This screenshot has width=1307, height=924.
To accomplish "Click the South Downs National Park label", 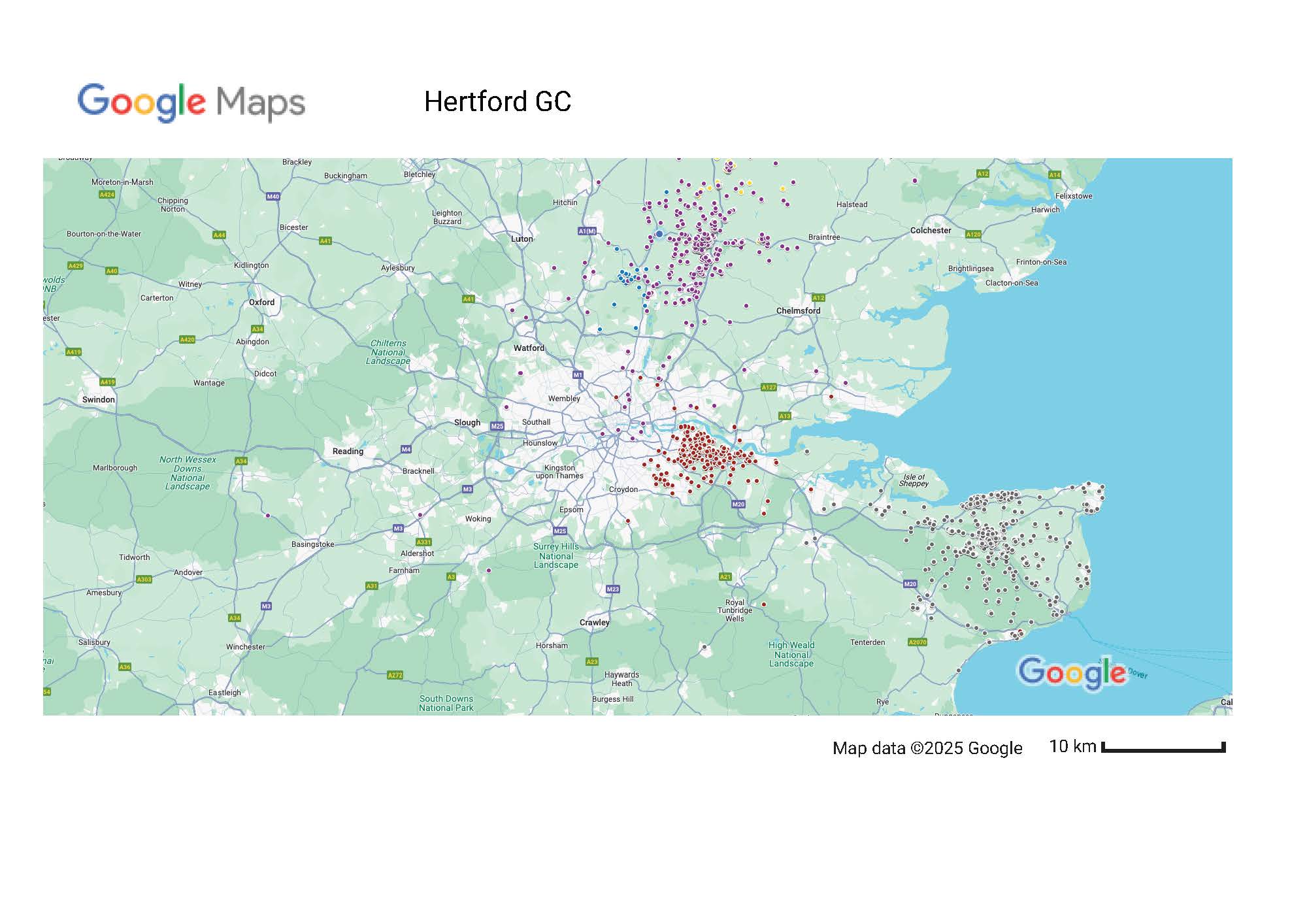I will 446,703.
